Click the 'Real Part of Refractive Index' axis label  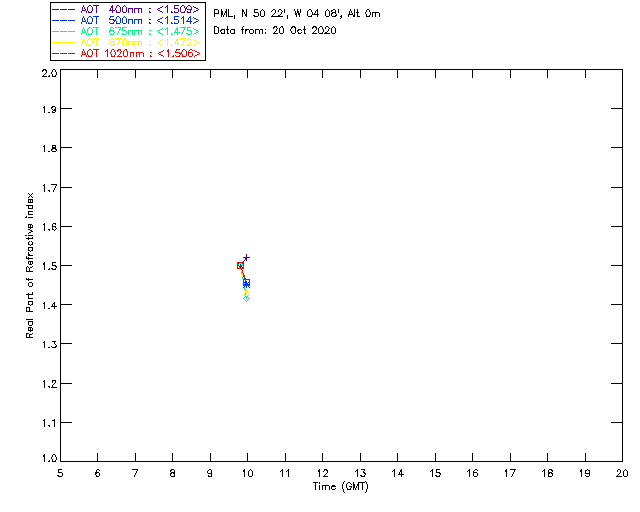click(x=29, y=265)
